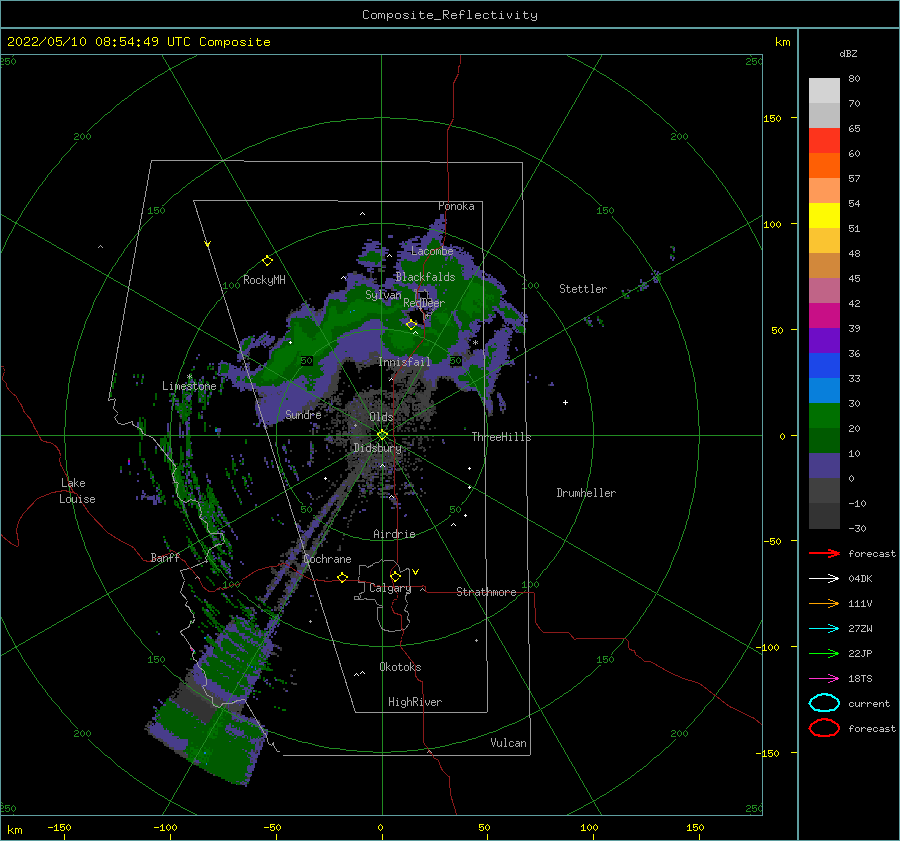
Task: Click the HighRiver label
Action: tap(415, 702)
